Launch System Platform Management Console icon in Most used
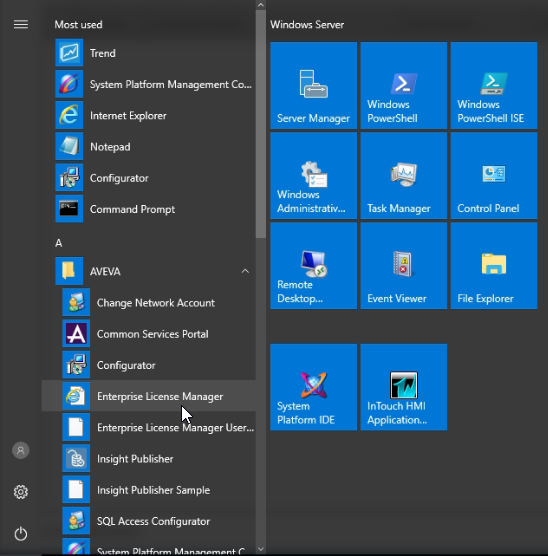 tap(69, 84)
